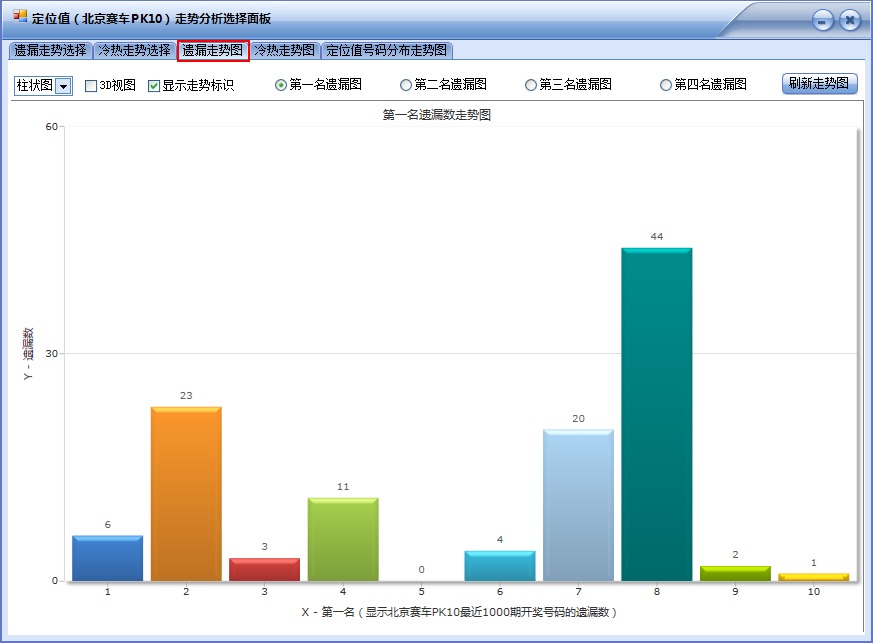Uncheck the 显示走势标识 checkbox
This screenshot has width=873, height=643.
pos(154,86)
